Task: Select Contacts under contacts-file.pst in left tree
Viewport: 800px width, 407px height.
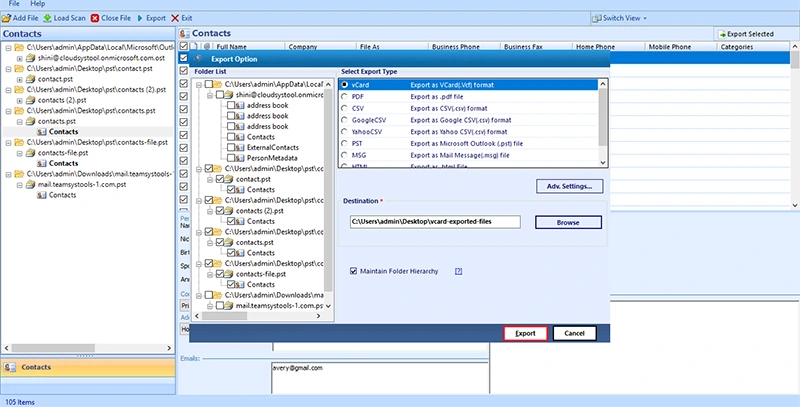Action: 63,163
